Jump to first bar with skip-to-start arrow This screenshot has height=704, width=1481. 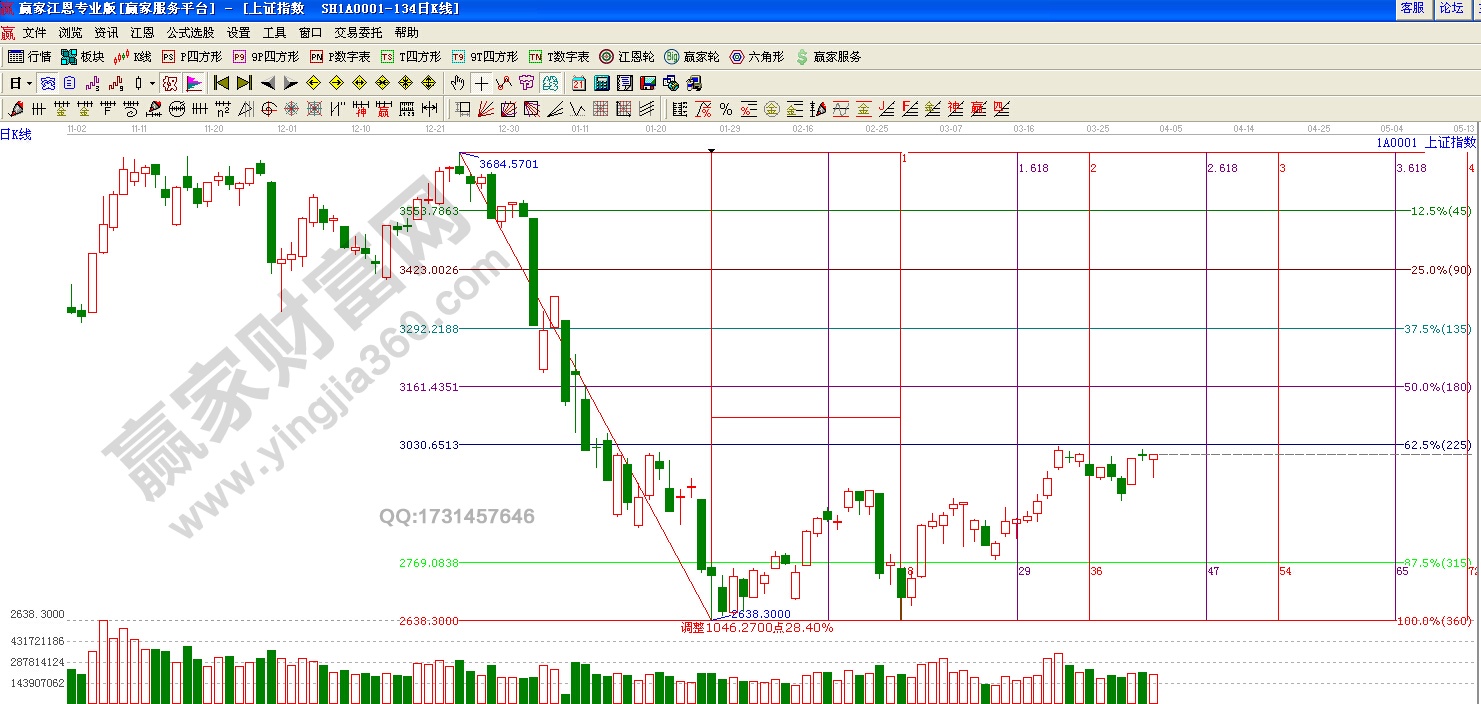(222, 83)
